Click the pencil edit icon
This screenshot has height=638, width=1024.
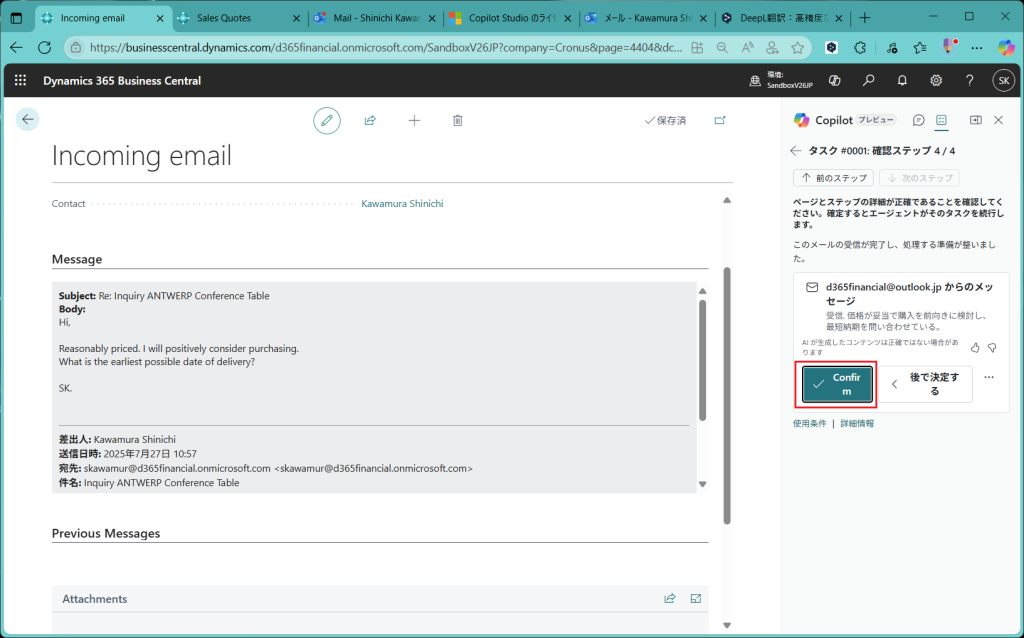tap(327, 121)
